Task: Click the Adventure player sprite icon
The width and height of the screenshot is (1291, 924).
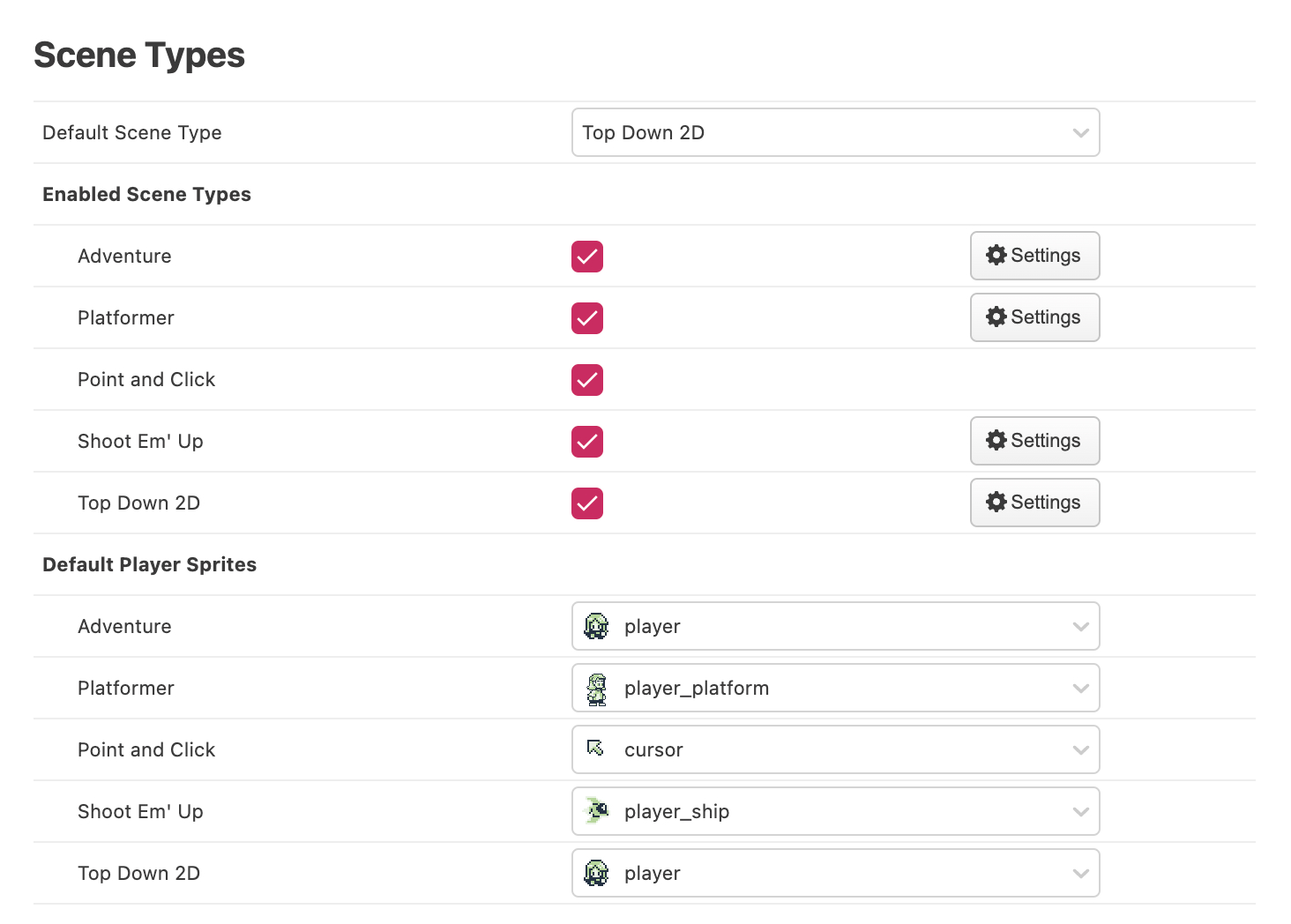Action: tap(597, 626)
